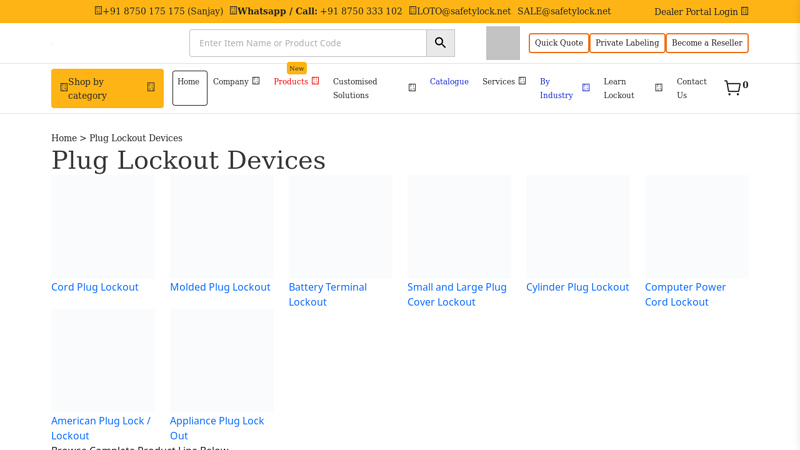Click the search magnifier icon button

pos(440,43)
